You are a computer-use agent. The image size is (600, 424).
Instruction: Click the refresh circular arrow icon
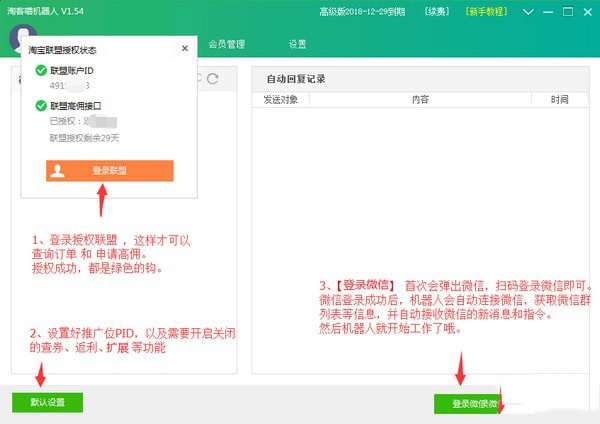pos(212,79)
